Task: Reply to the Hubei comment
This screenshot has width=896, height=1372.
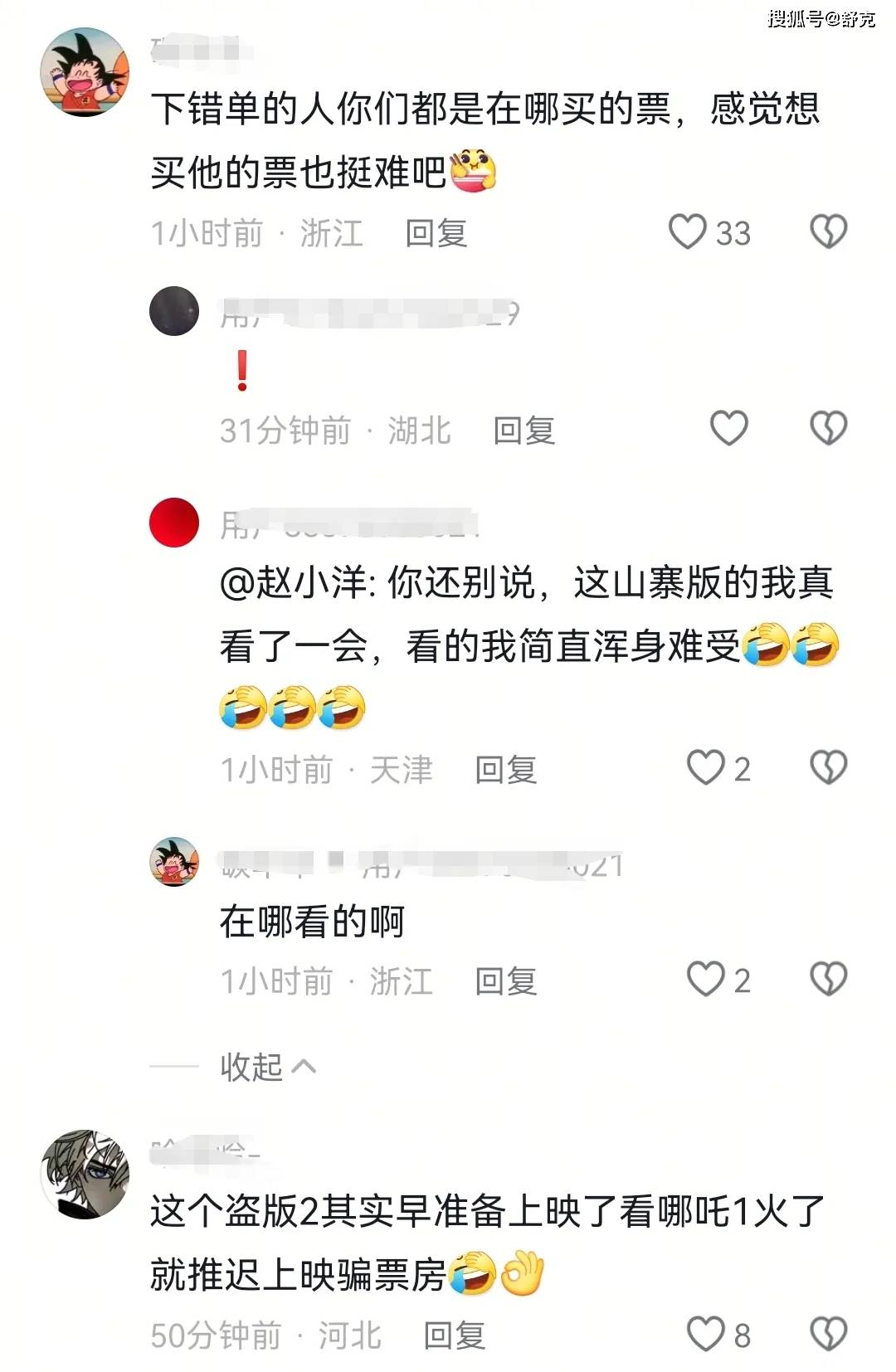Action: pyautogui.click(x=524, y=431)
